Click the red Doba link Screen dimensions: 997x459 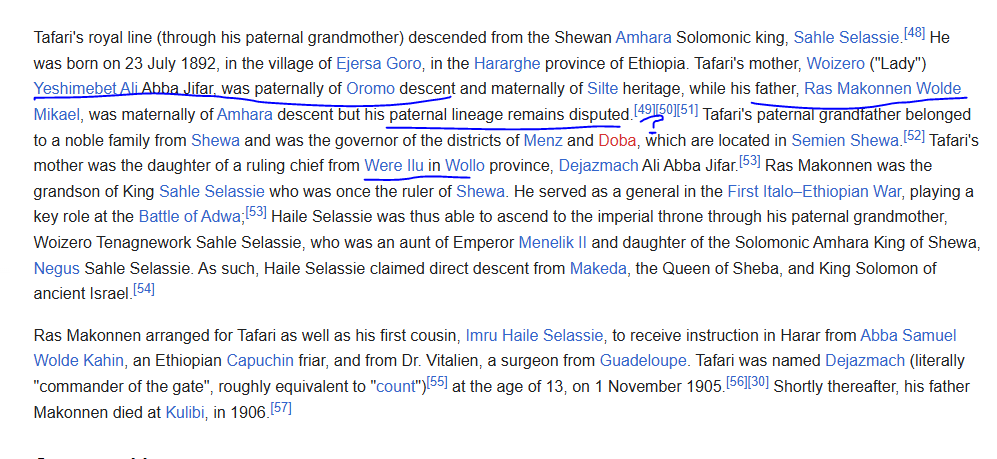pos(617,140)
